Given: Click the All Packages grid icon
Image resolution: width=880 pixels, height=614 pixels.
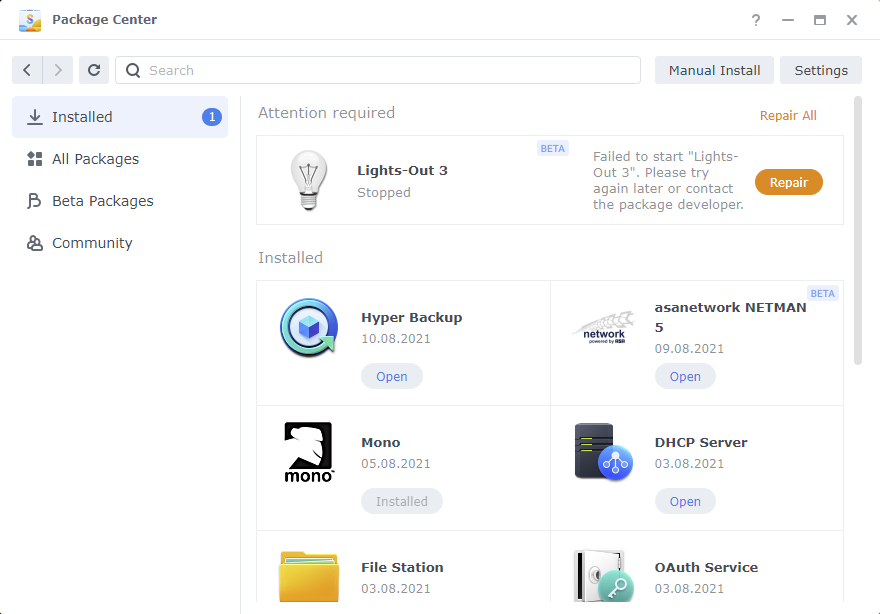Looking at the screenshot, I should 35,159.
